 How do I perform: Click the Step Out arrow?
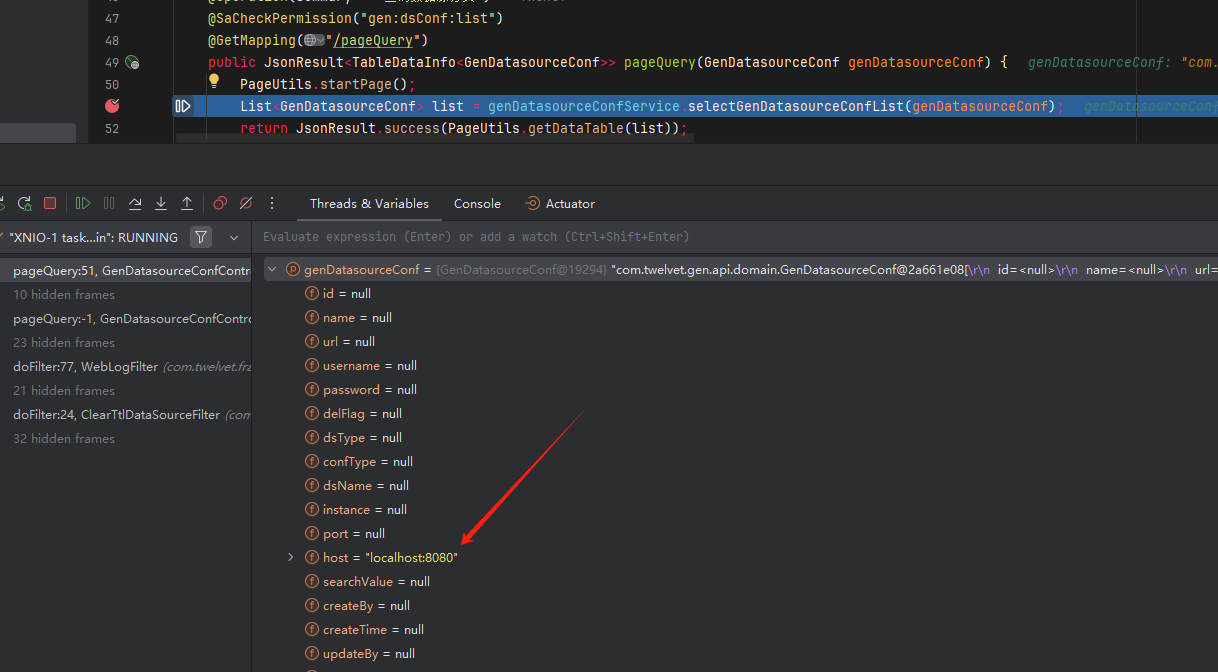187,203
